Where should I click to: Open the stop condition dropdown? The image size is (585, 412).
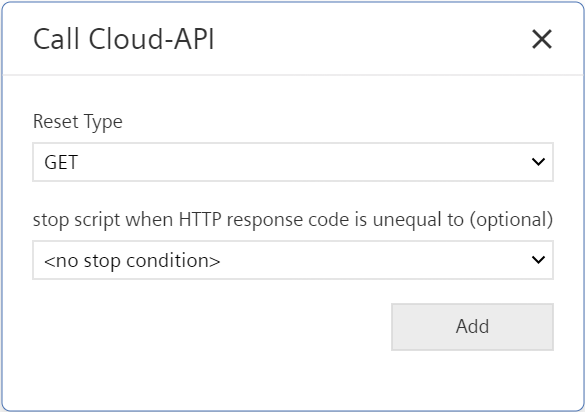coord(293,260)
